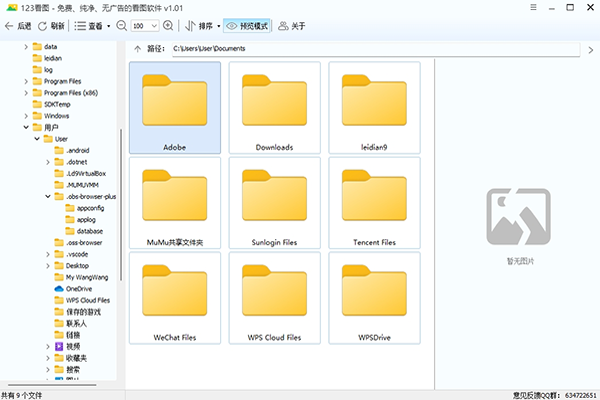Select the Adobe folder thumbnail

[x=175, y=108]
